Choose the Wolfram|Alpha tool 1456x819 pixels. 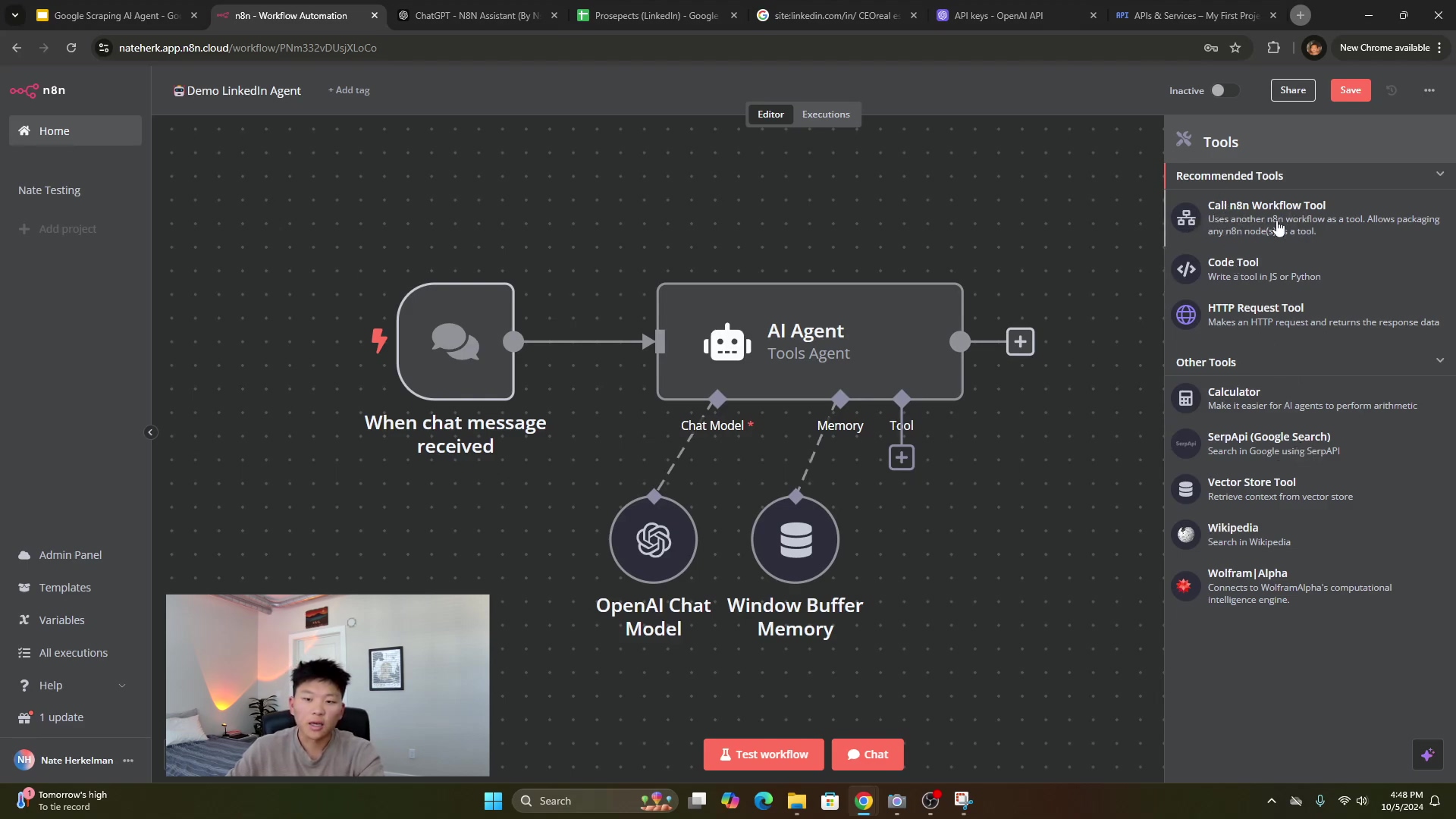coord(1310,585)
